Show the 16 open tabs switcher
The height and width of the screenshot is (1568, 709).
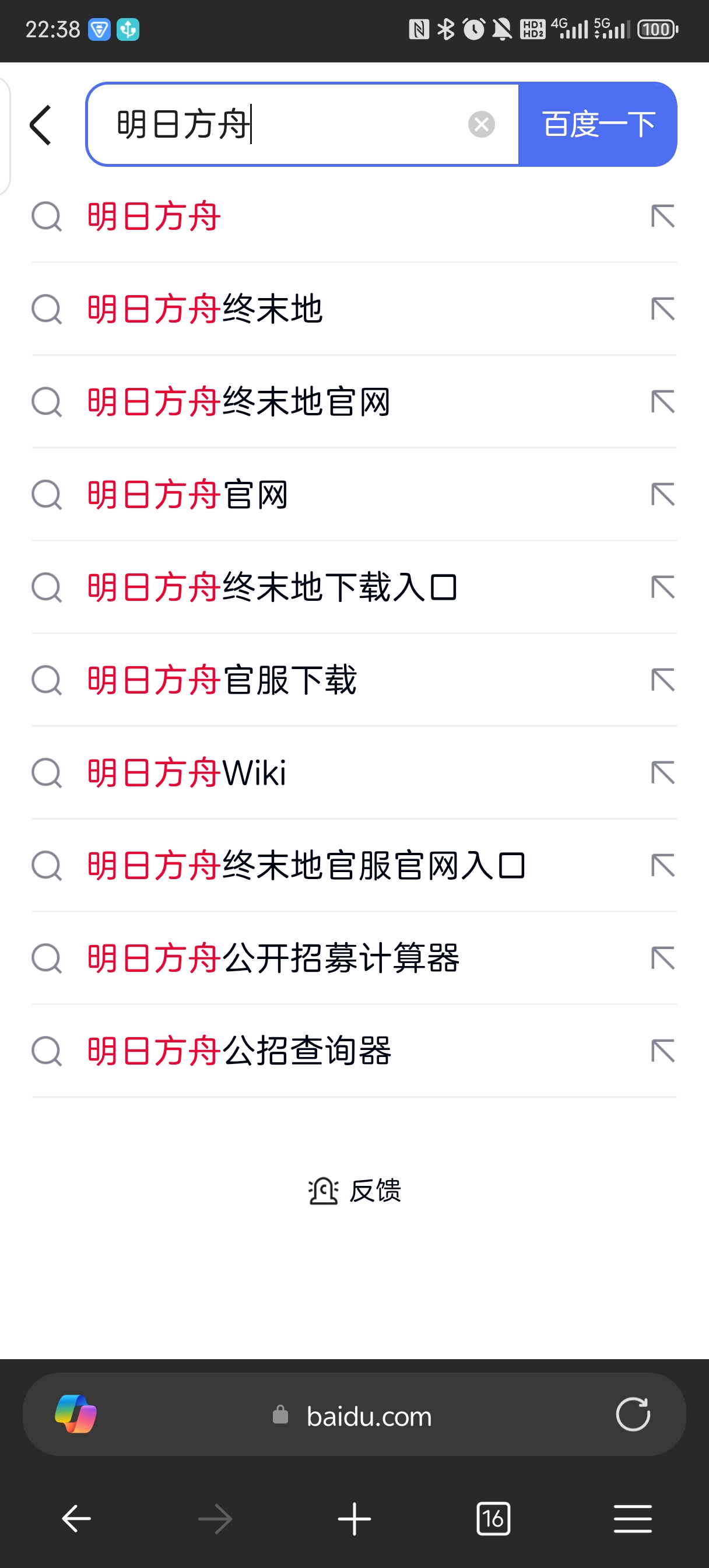493,1518
